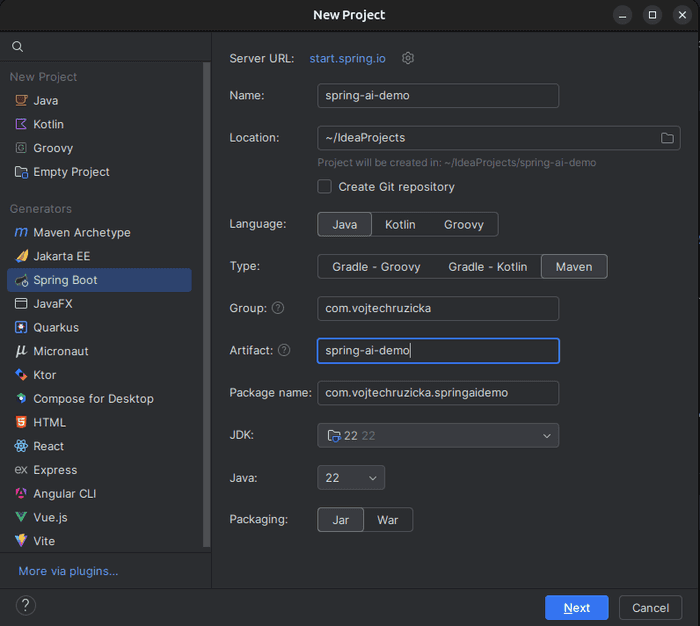Click the help icon next to Group
700x626 pixels.
point(278,308)
